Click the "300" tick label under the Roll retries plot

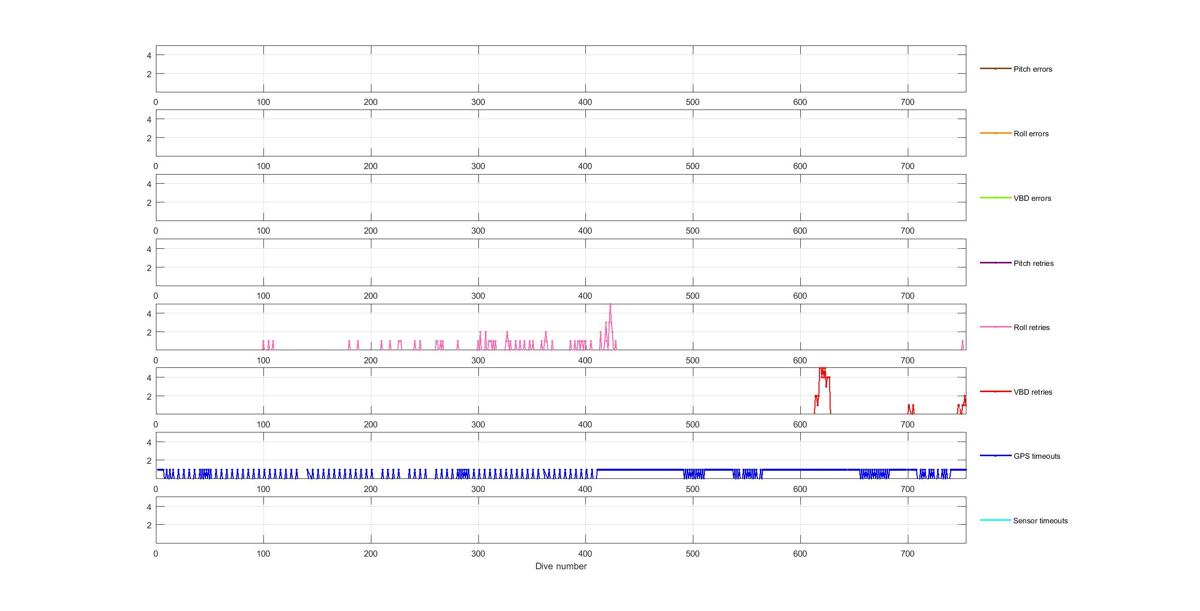478,359
